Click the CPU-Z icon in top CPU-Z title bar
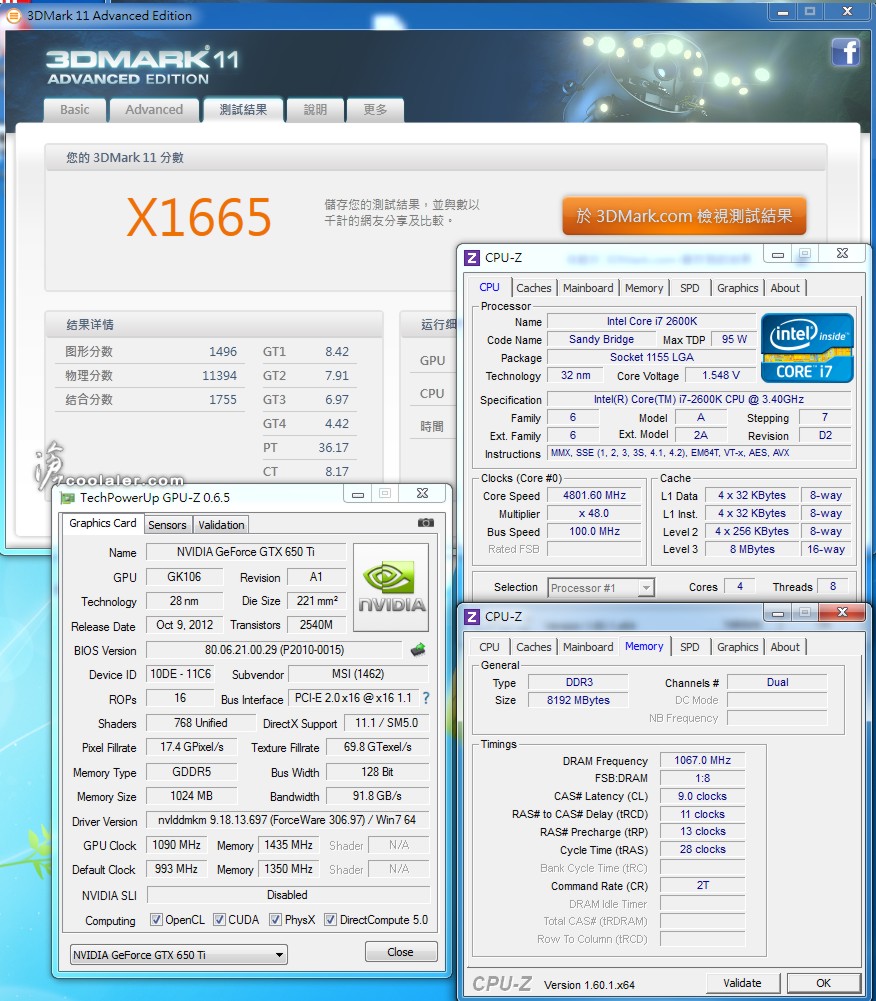The width and height of the screenshot is (876, 1001). (x=472, y=257)
